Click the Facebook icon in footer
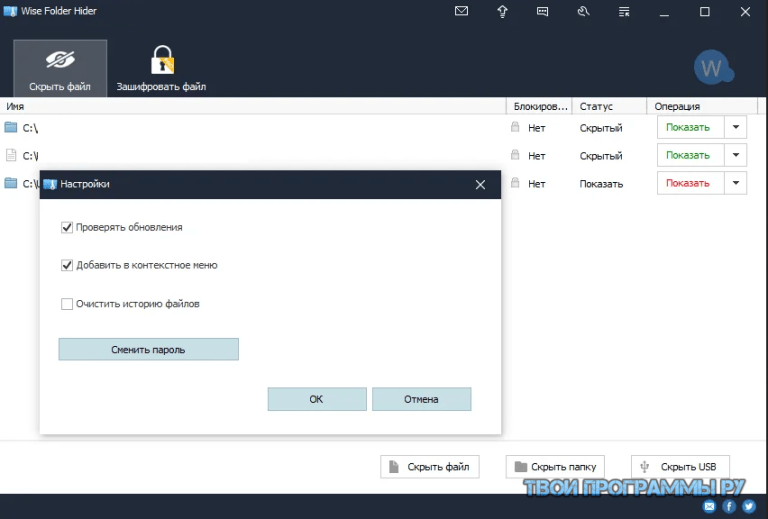This screenshot has height=519, width=768. [x=730, y=507]
